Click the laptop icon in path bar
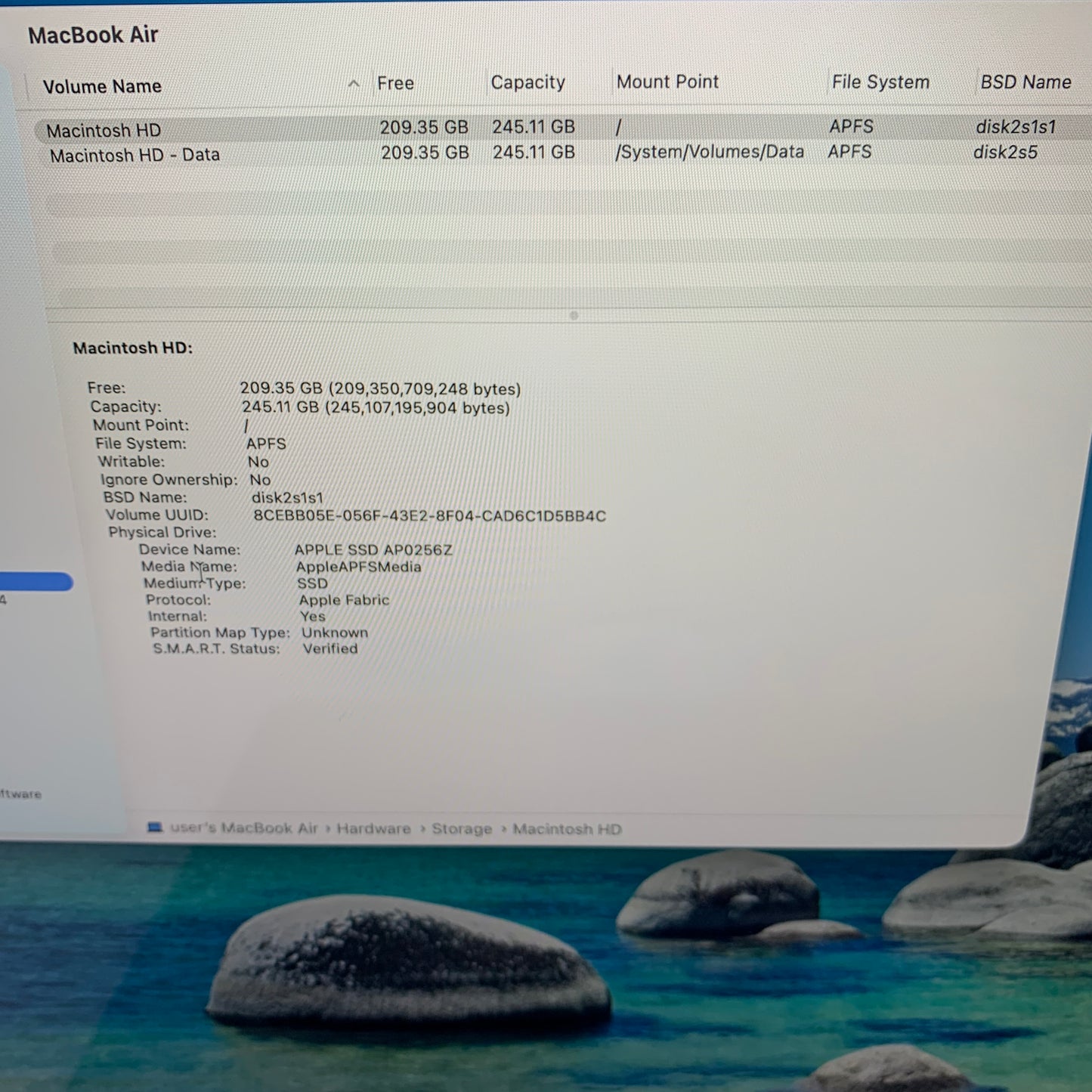This screenshot has width=1092, height=1092. point(155,828)
